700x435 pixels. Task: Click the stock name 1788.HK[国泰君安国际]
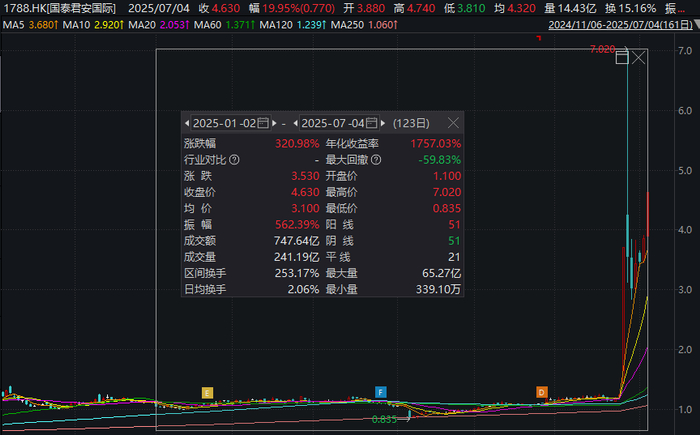click(x=59, y=8)
